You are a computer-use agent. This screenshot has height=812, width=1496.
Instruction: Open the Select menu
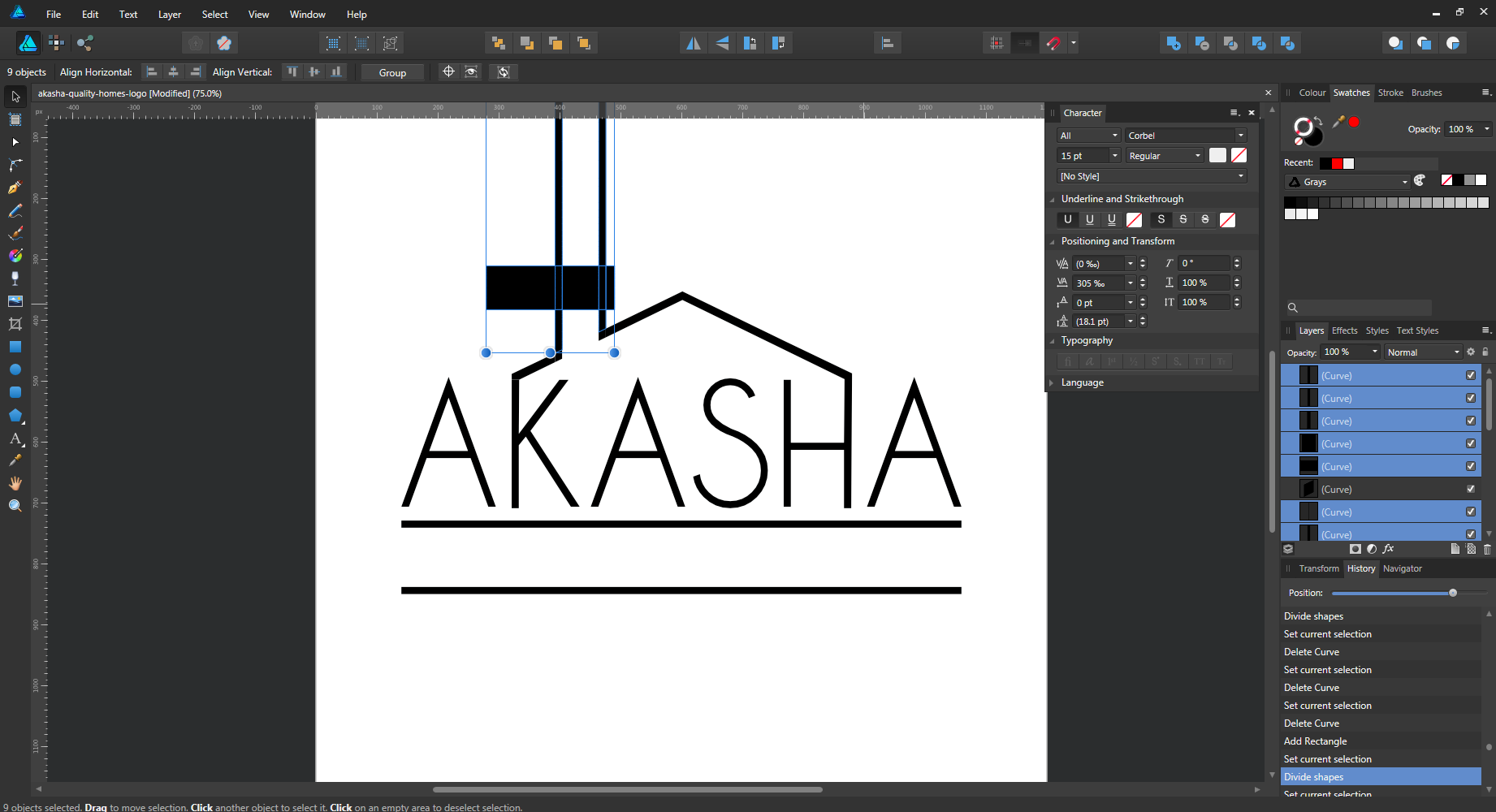point(215,15)
